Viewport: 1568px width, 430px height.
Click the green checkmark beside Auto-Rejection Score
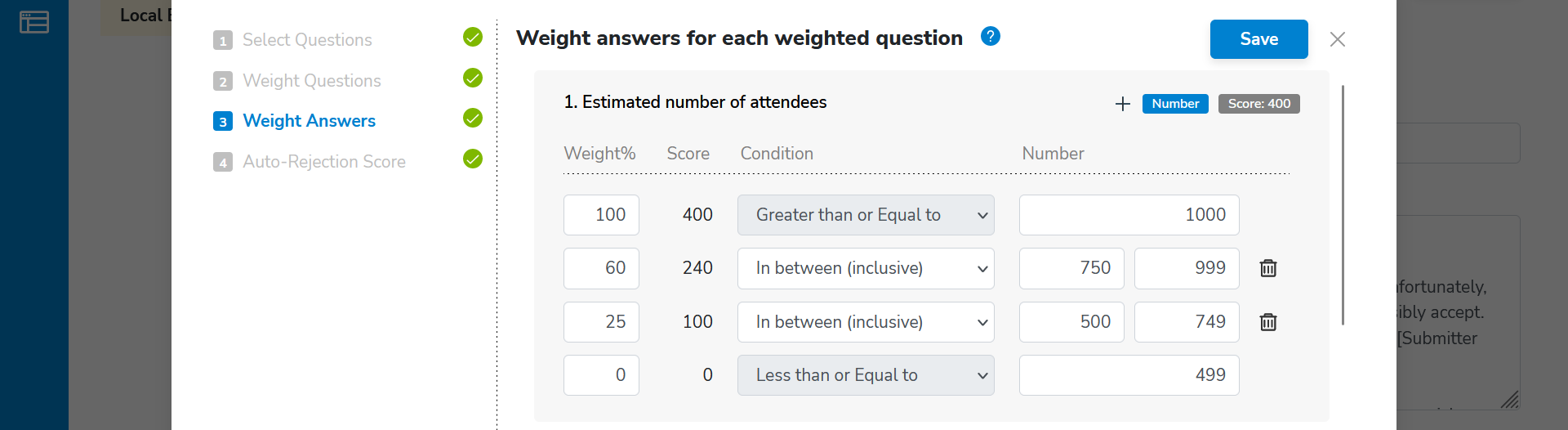pos(473,159)
